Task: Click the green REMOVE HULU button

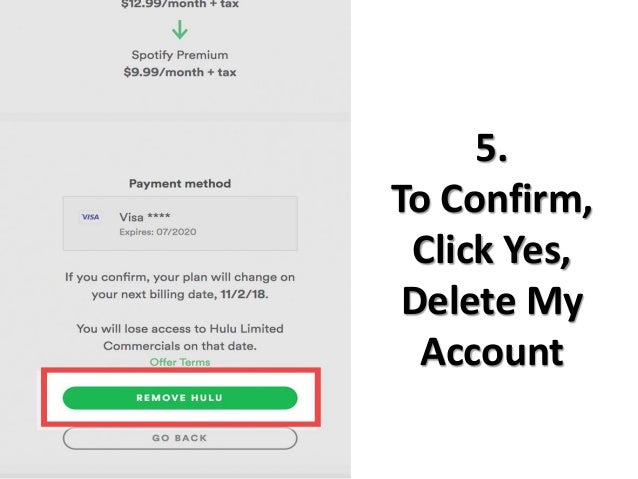Action: (x=180, y=398)
